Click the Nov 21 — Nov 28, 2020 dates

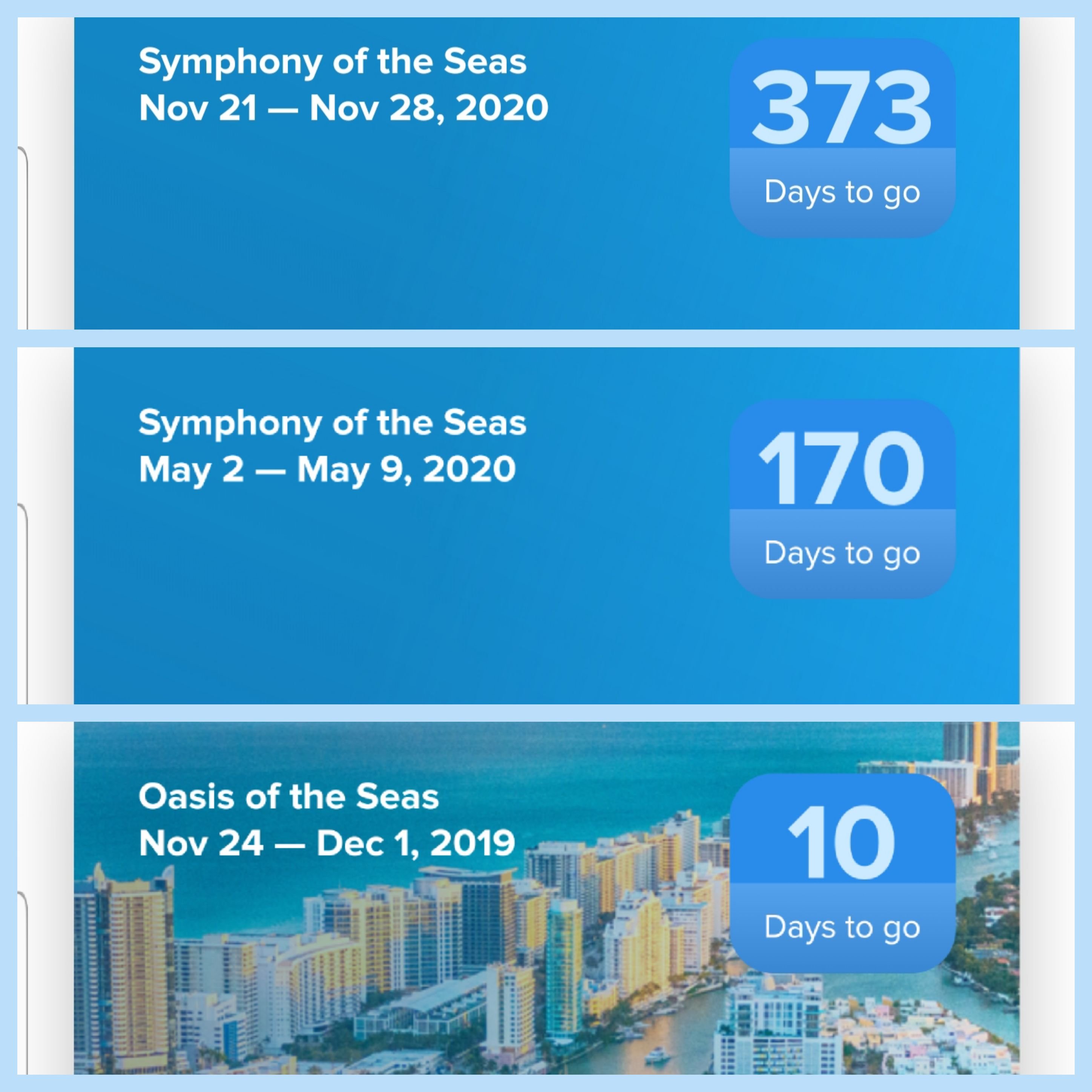pos(344,107)
